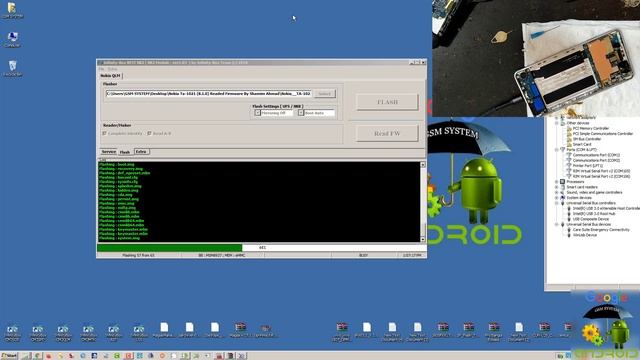This screenshot has width=640, height=360.
Task: Select the 'Flashing : system.img' log line
Action: coord(119,238)
